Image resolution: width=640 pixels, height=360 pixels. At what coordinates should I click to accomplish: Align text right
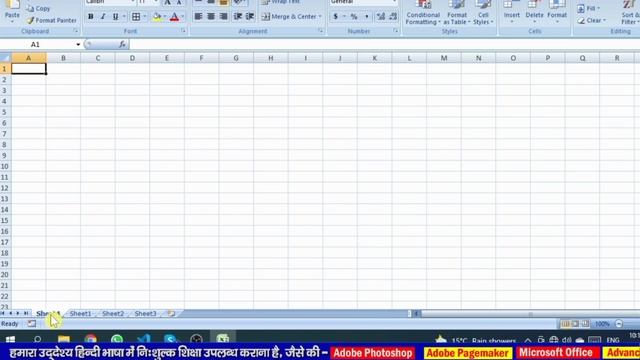223,16
